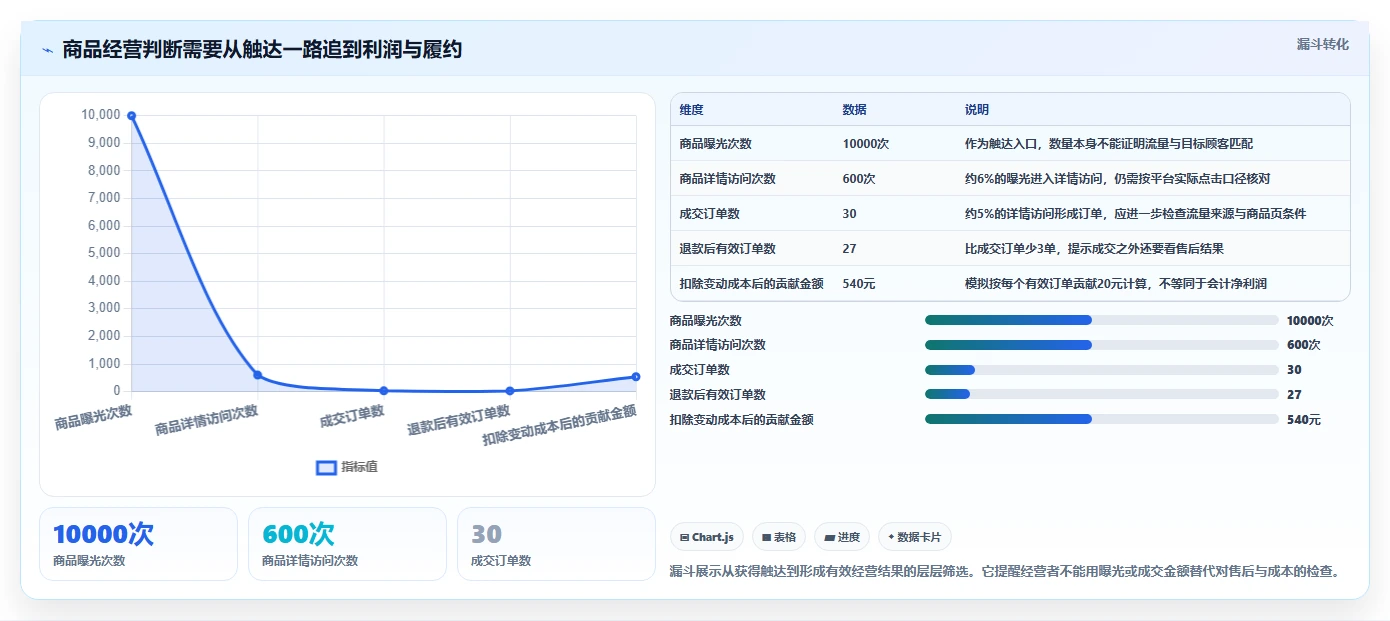This screenshot has width=1390, height=621.
Task: Click the 27 value beside progress bar
Action: [1294, 395]
